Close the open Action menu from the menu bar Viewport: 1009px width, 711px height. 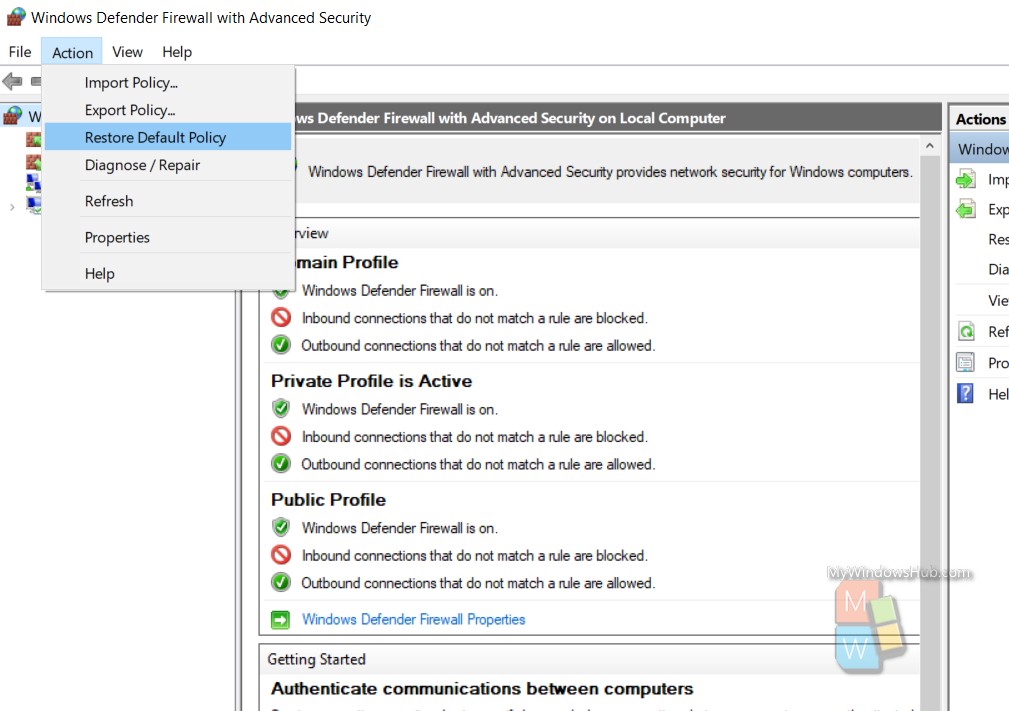pyautogui.click(x=72, y=52)
